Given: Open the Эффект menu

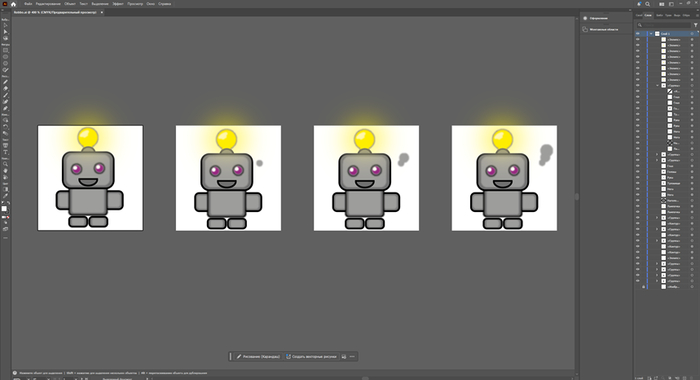Looking at the screenshot, I should pos(118,4).
